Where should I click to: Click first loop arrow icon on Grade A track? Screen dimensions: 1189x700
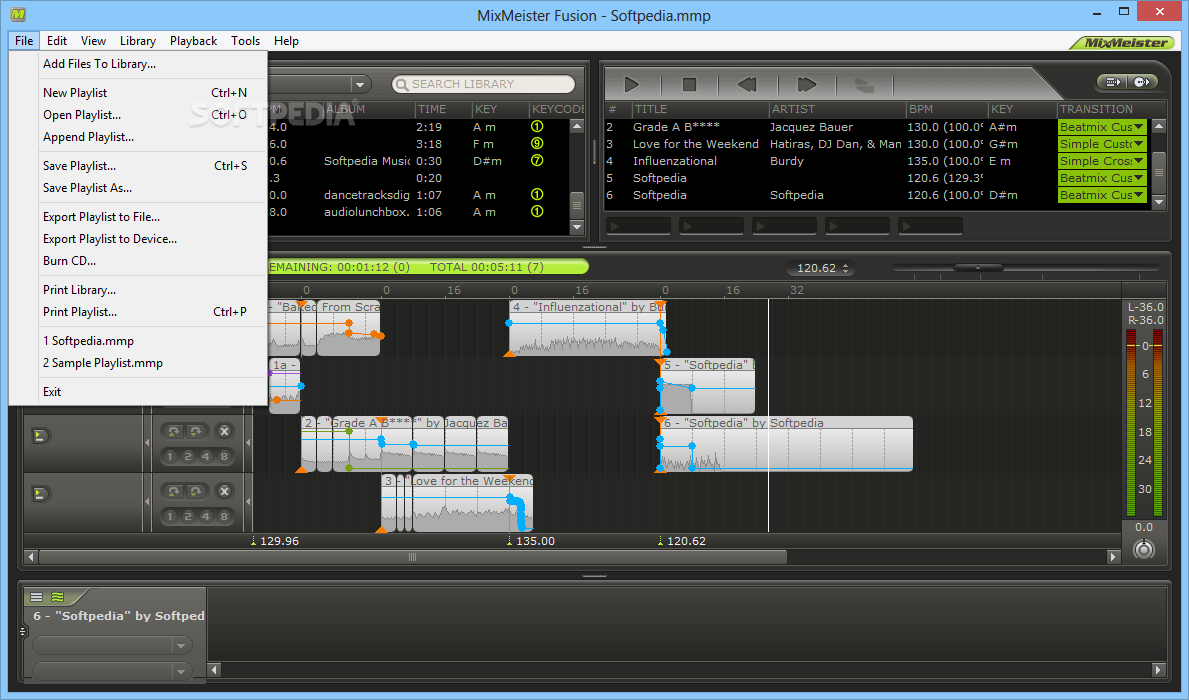174,431
